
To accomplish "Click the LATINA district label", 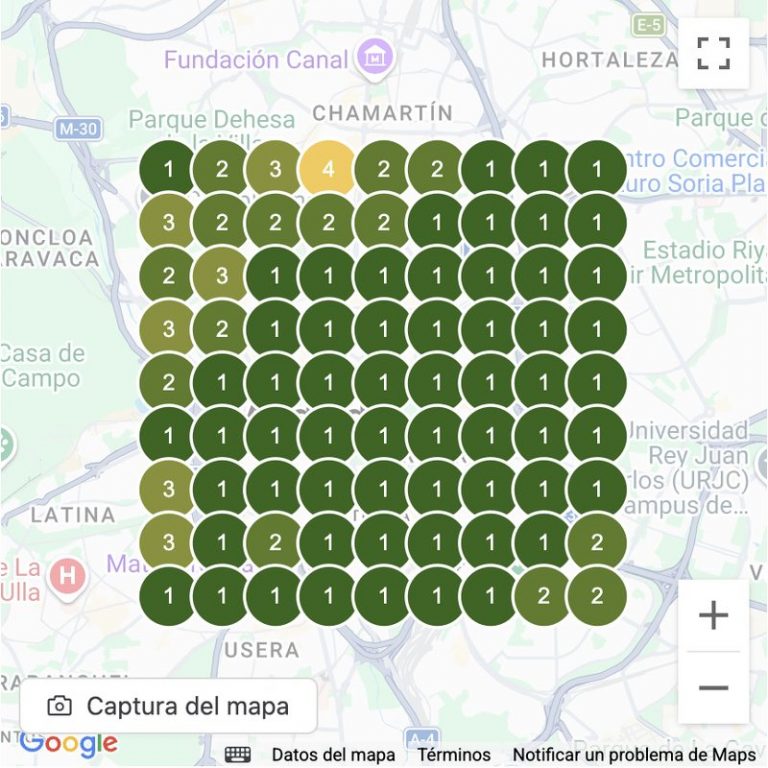I will tap(73, 515).
